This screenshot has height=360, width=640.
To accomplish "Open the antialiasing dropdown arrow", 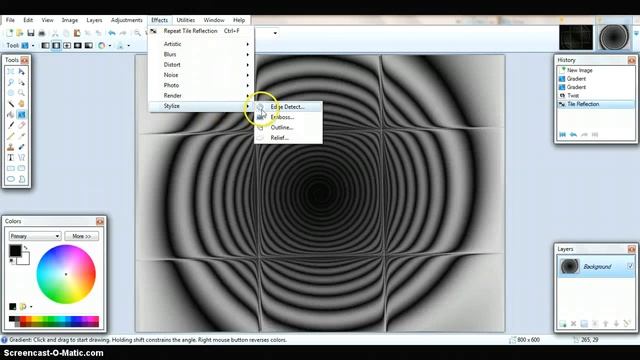I will coord(129,45).
